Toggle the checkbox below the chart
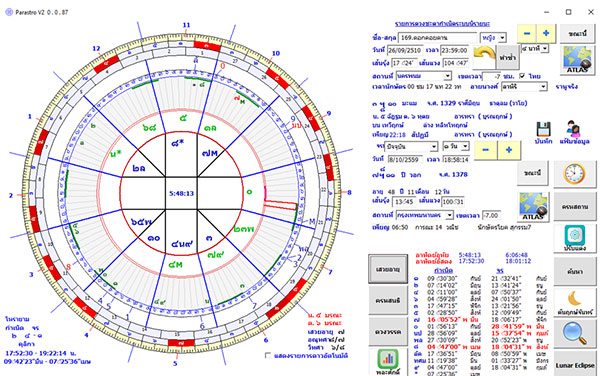The height and width of the screenshot is (376, 600). (x=267, y=356)
